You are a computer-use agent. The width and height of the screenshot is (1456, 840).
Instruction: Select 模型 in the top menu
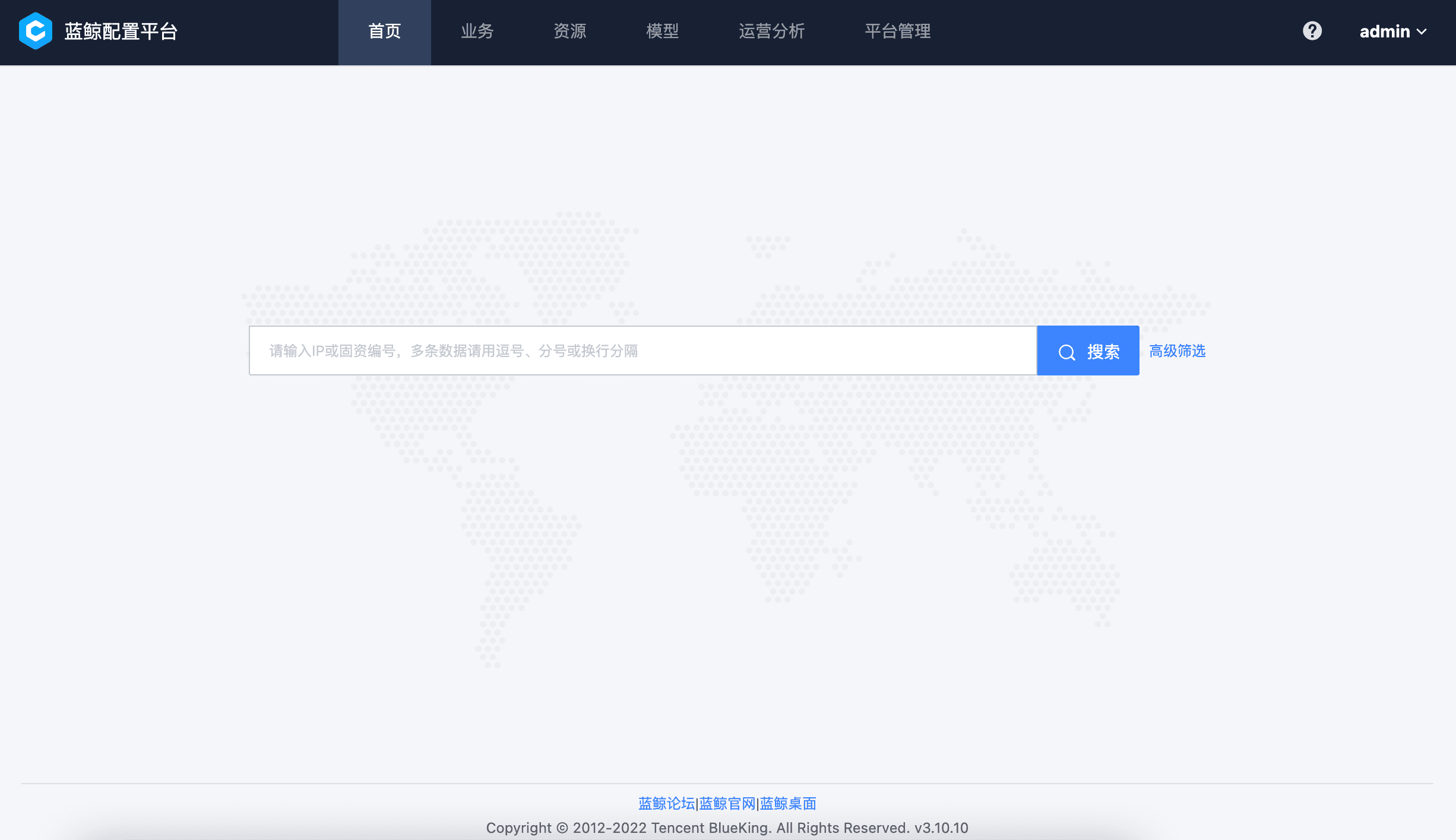pos(662,31)
